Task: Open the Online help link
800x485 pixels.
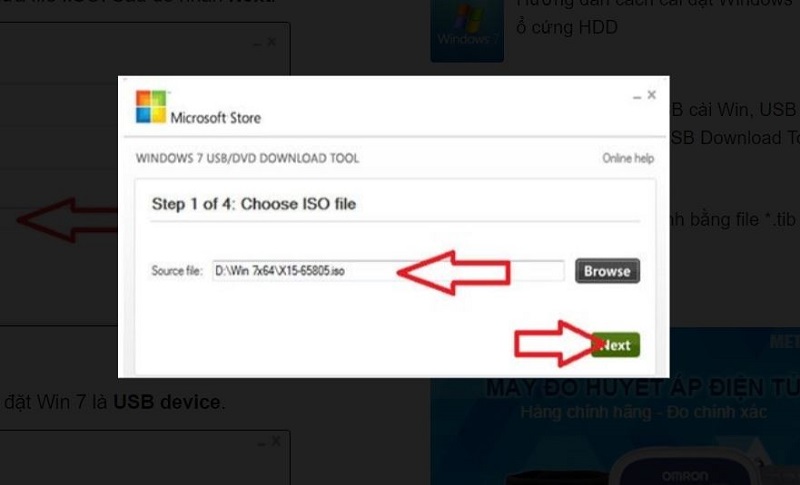Action: point(628,158)
